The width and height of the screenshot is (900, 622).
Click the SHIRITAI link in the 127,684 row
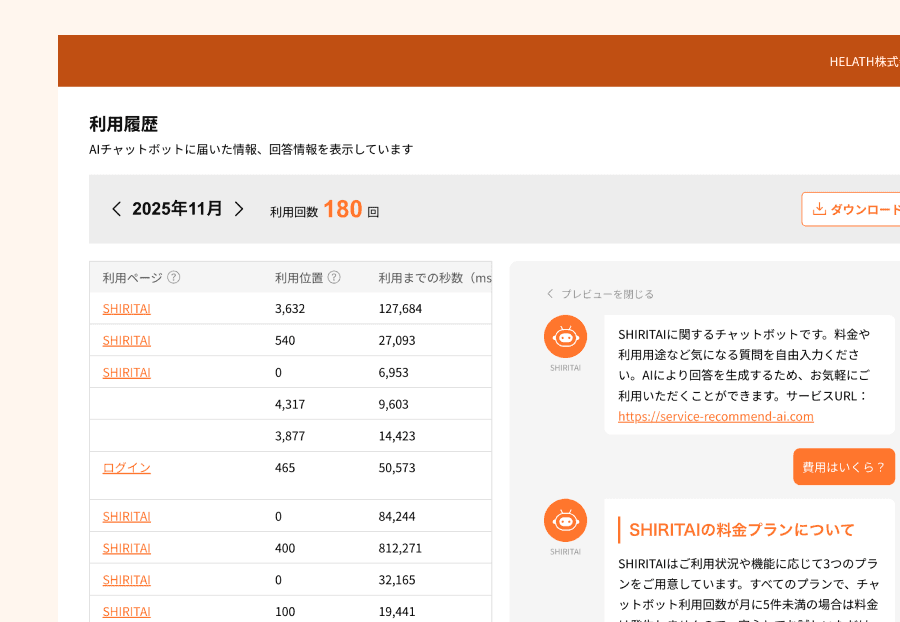(127, 309)
